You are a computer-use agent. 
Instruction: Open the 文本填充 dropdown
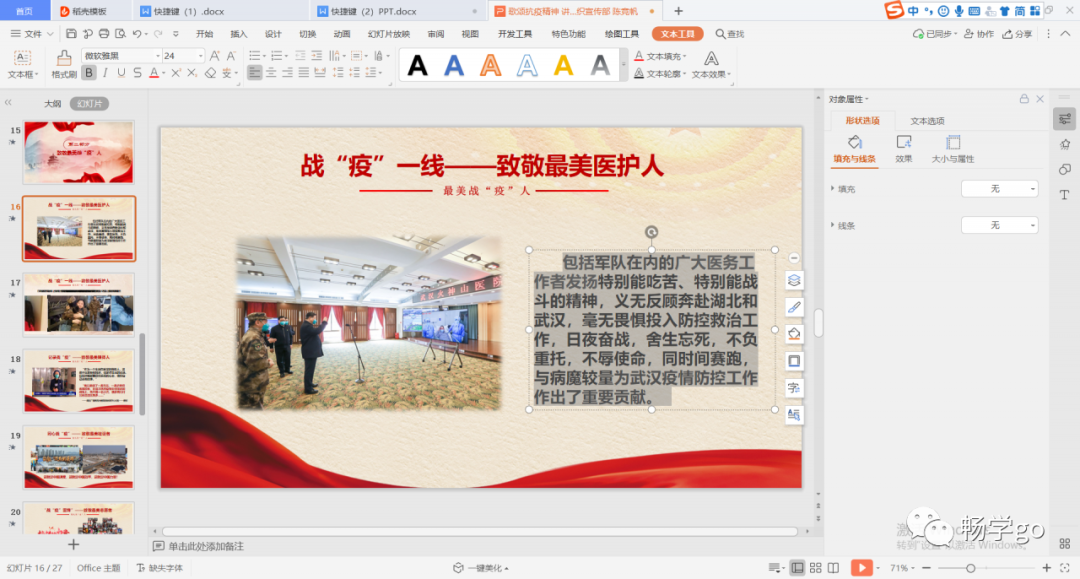[x=660, y=56]
